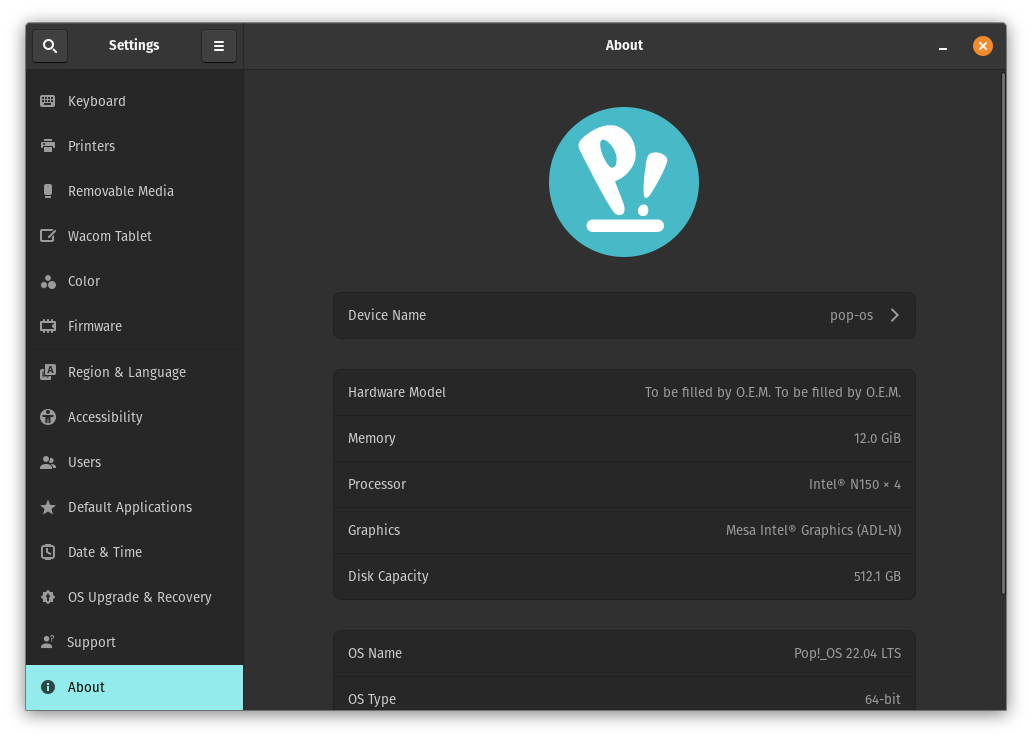Viewport: 1032px width, 739px height.
Task: Select Accessibility label in sidebar
Action: (105, 417)
